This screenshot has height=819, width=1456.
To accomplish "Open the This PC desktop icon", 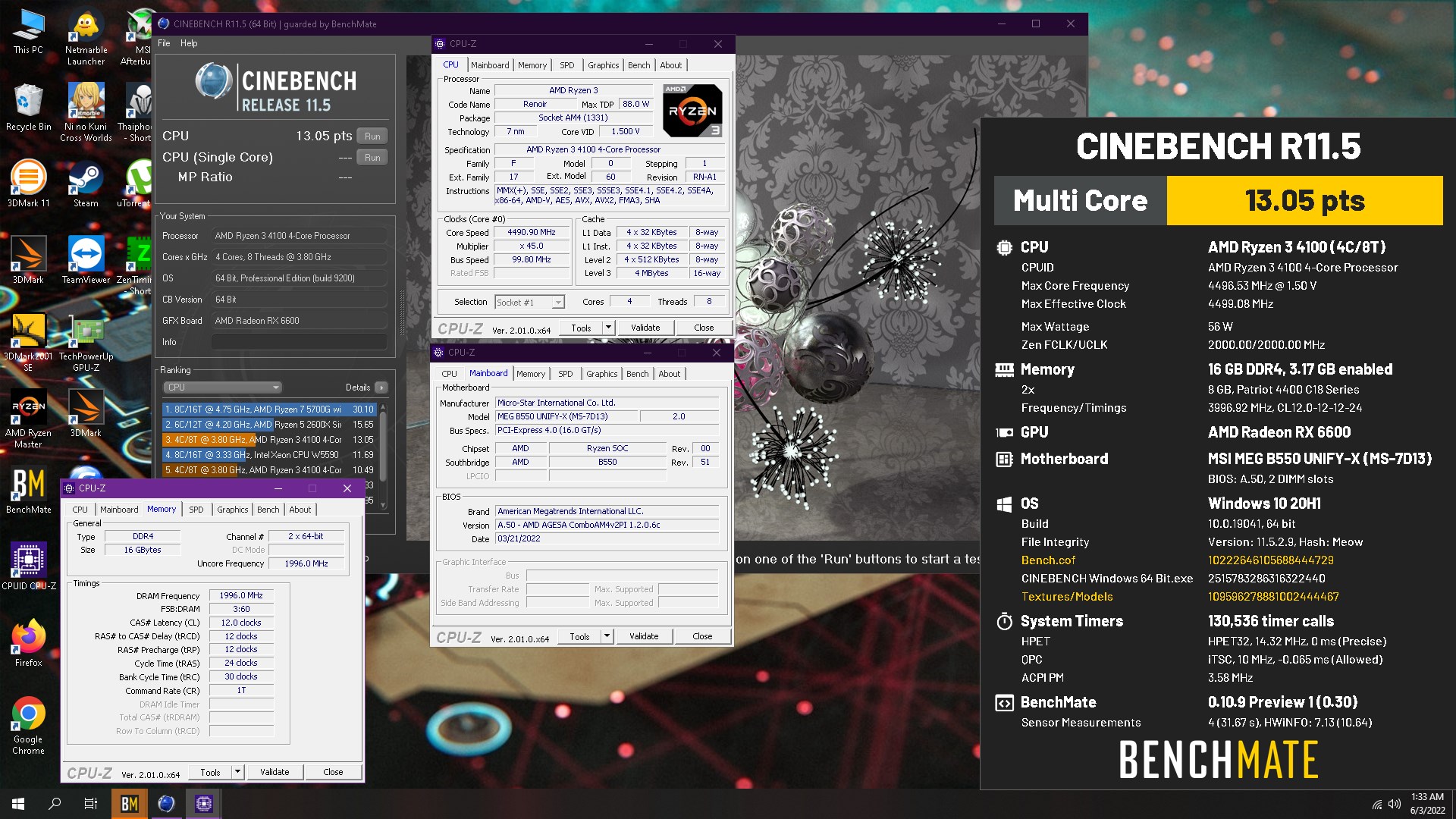I will coord(28,32).
